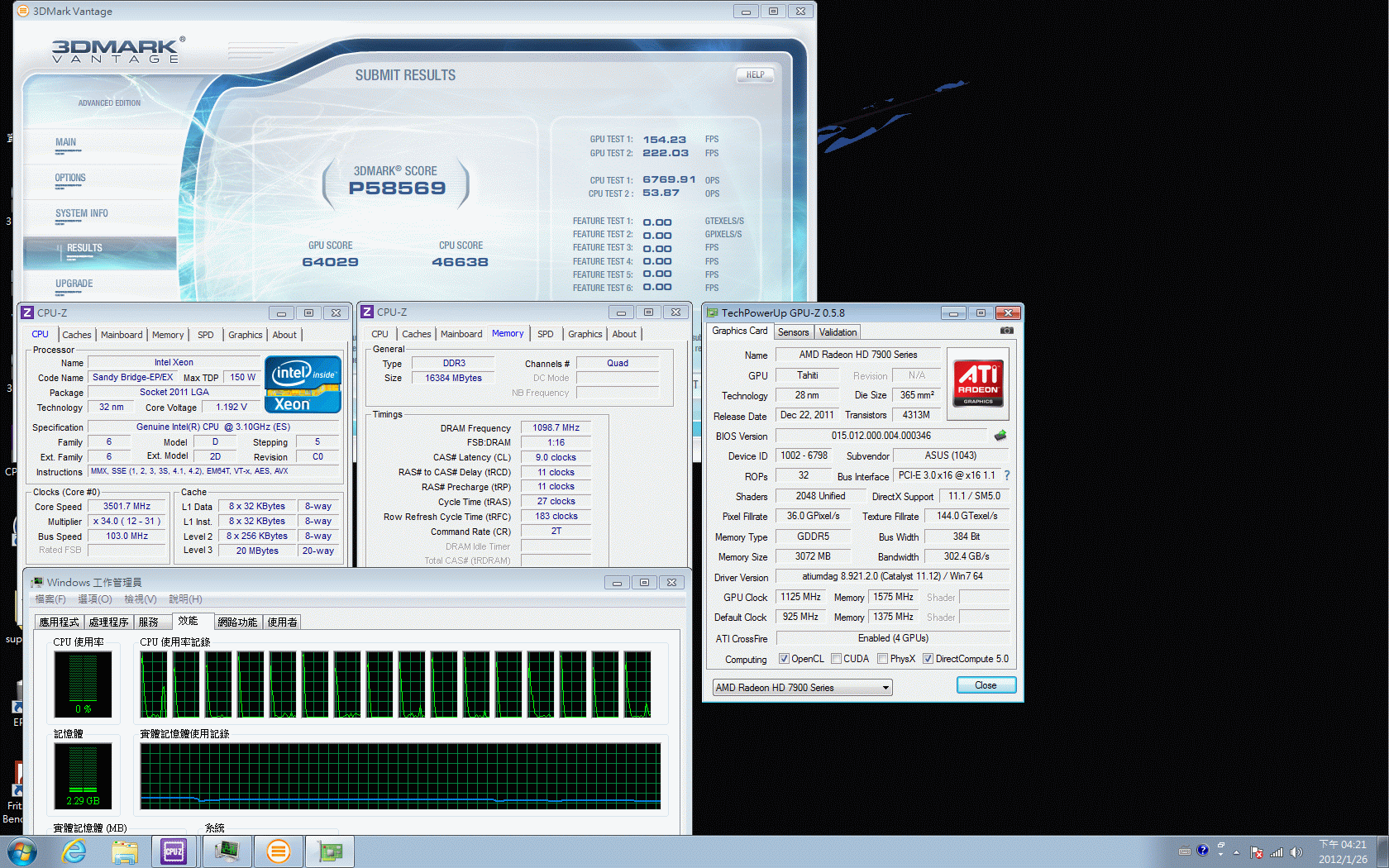Open Windows Explorer folder on taskbar
Viewport: 1389px width, 868px height.
(x=125, y=851)
